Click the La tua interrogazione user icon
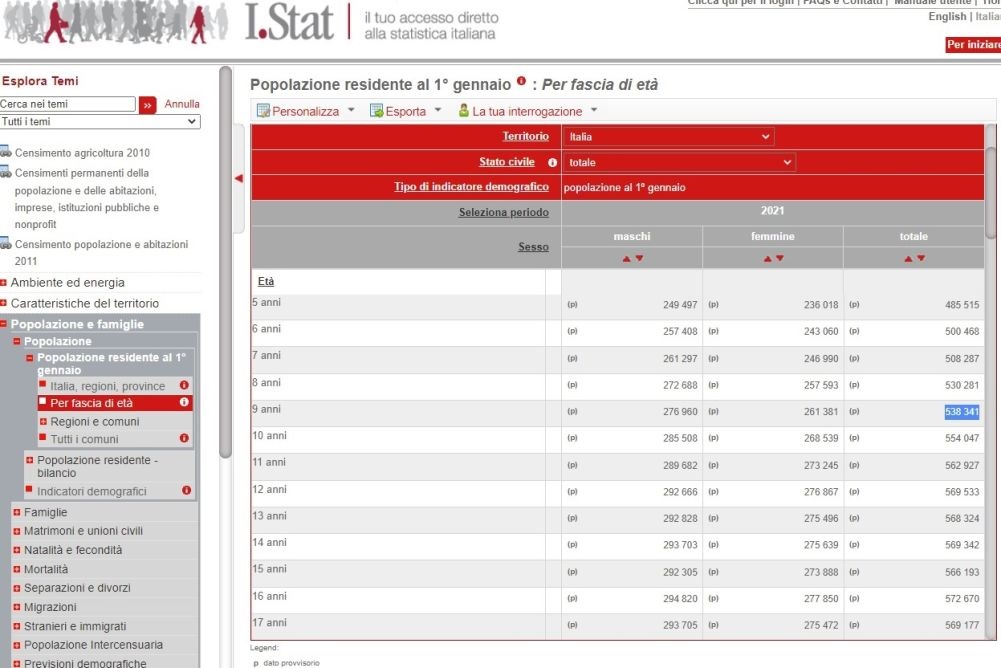 [464, 110]
